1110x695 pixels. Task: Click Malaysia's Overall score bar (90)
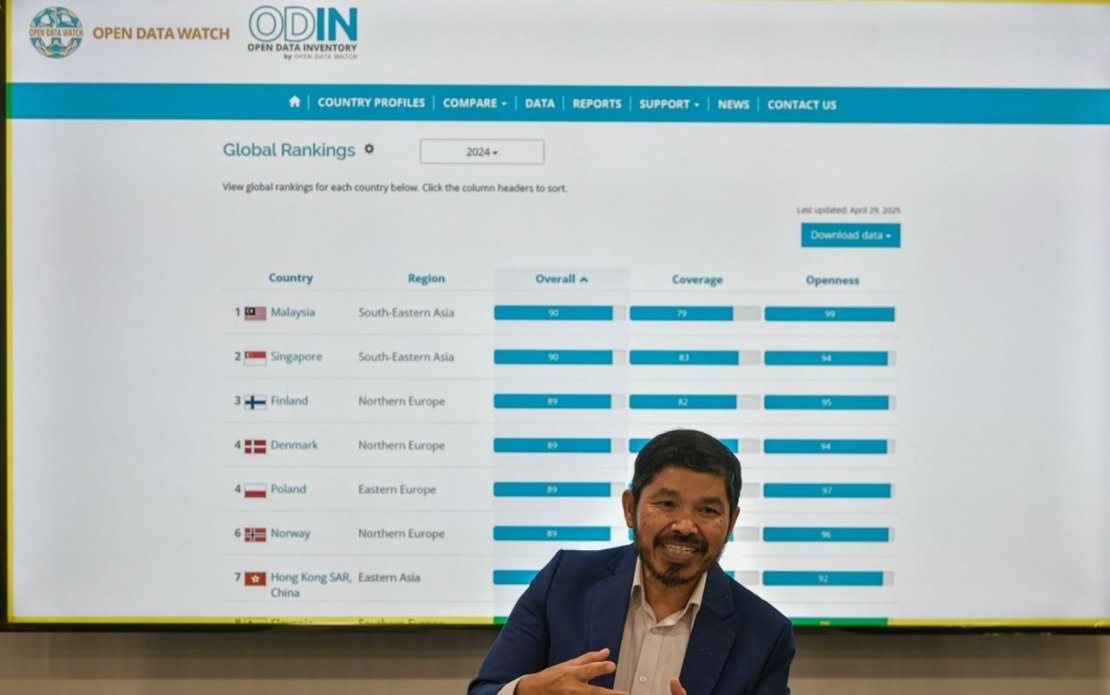pyautogui.click(x=559, y=313)
